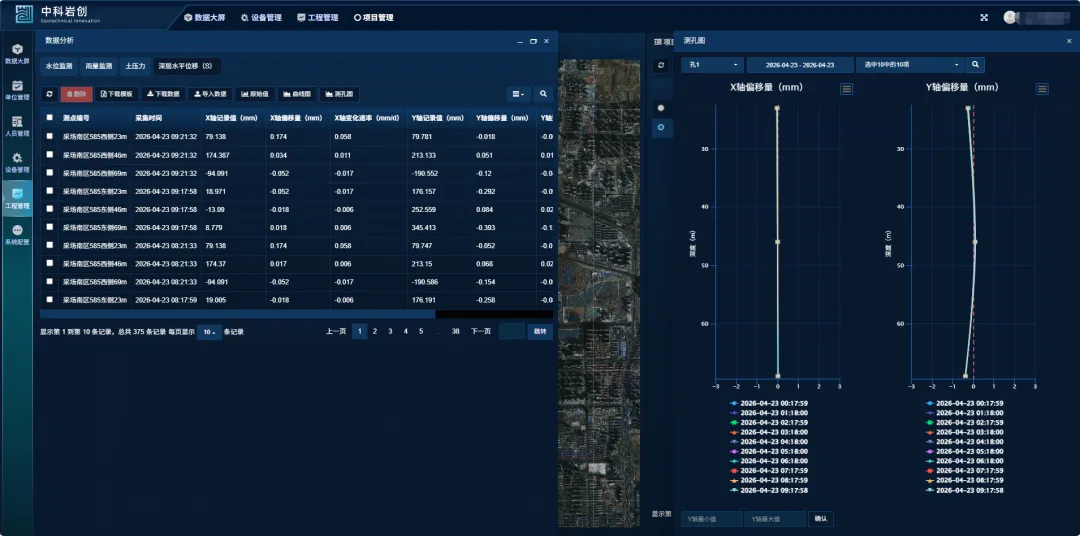
Task: Click the 下载数据 button
Action: coord(163,94)
